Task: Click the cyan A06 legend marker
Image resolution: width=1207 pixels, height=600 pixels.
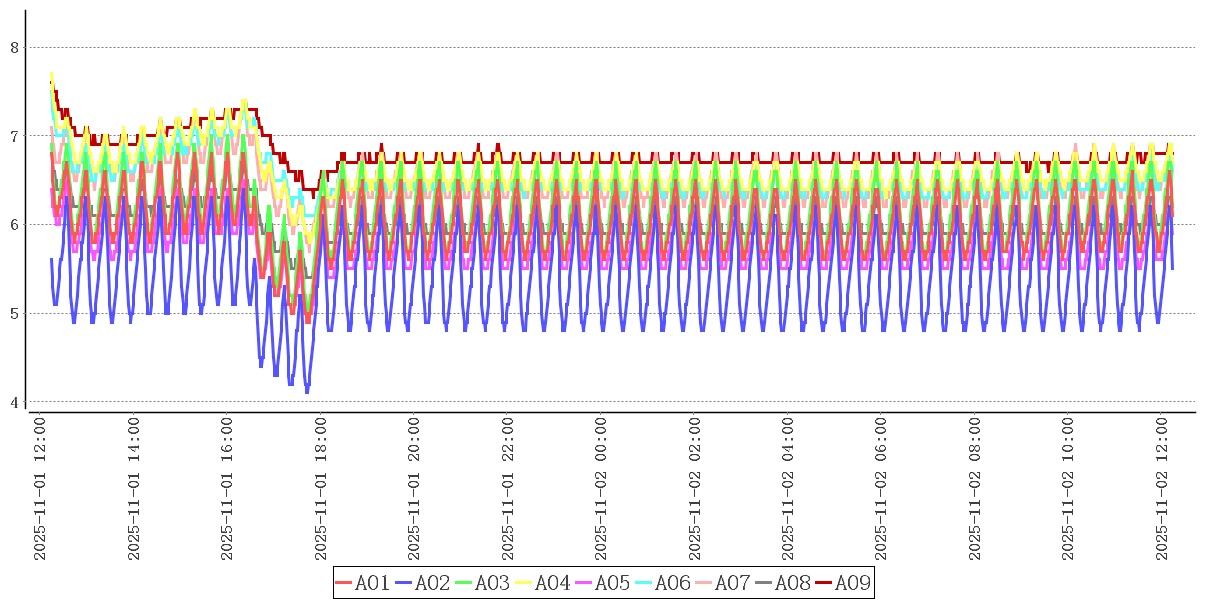Action: pos(646,583)
